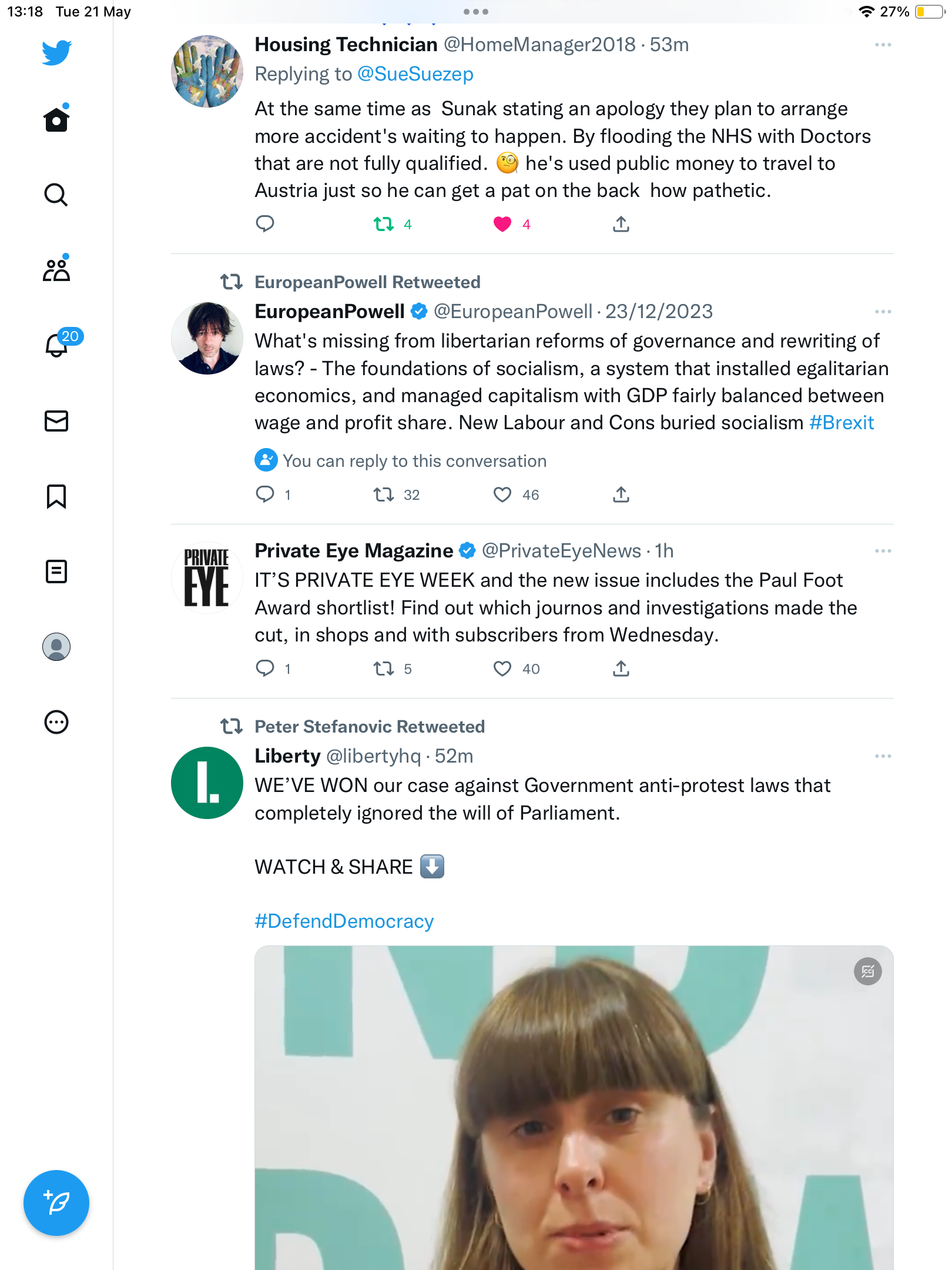
Task: Play the Liberty video thumbnail
Action: tap(574, 1108)
